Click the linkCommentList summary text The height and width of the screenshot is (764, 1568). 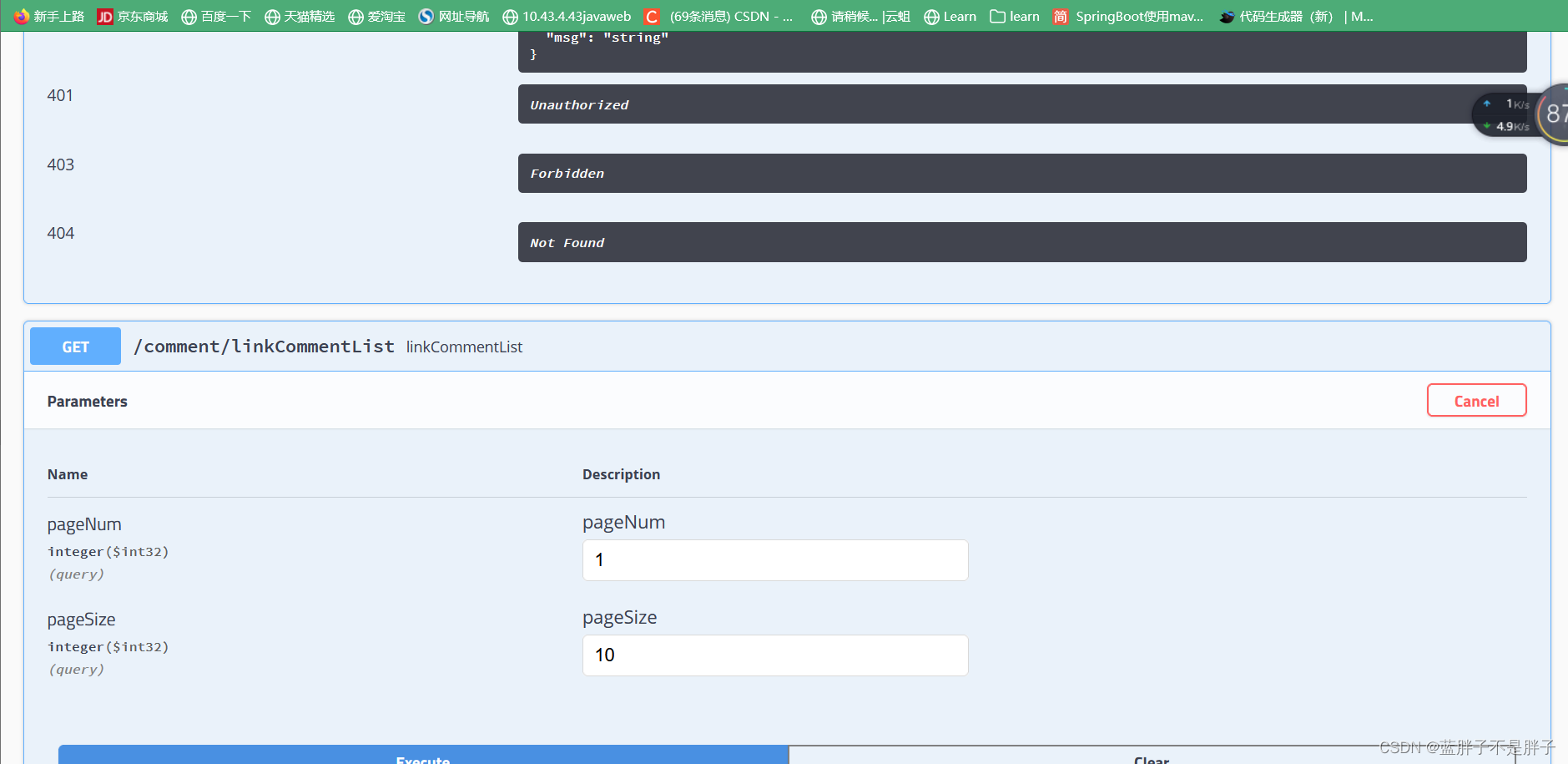click(464, 347)
